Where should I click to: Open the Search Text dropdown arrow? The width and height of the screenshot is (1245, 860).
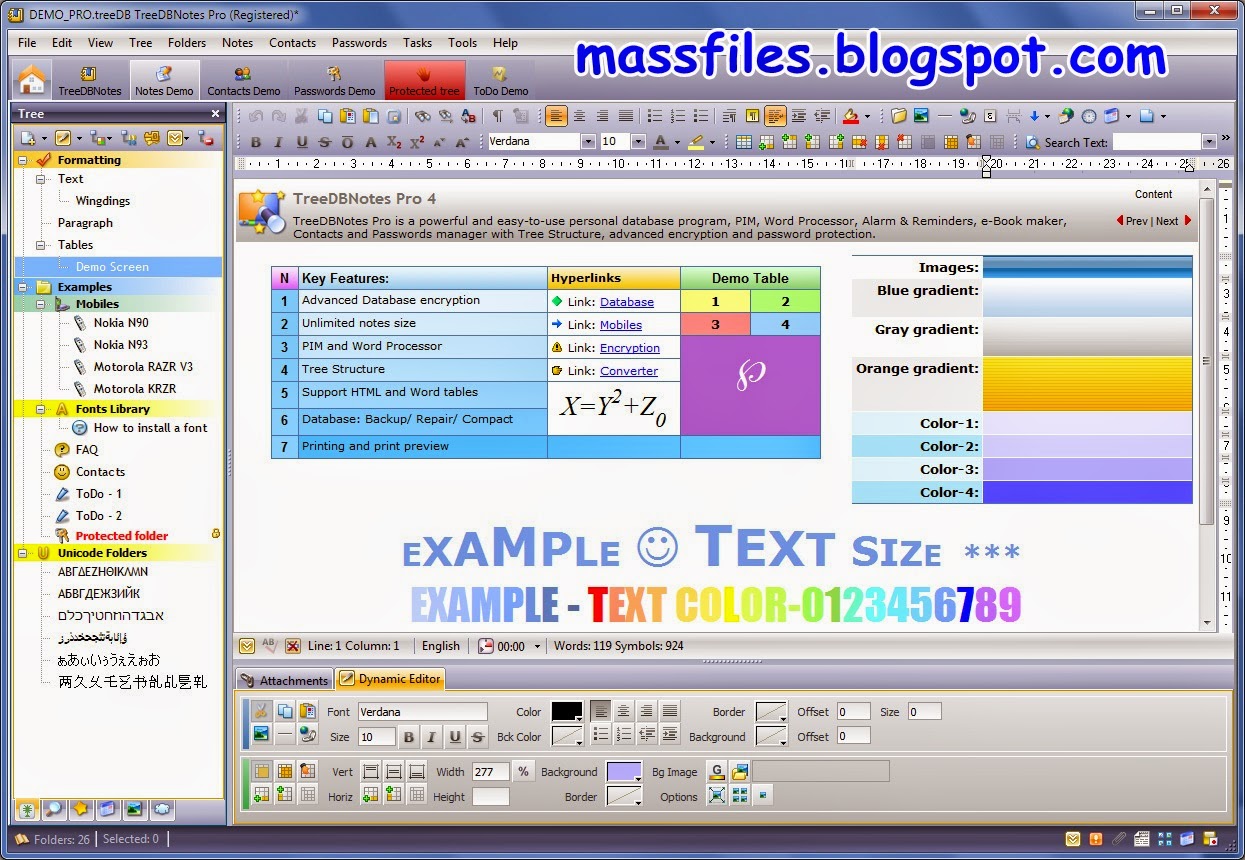point(1209,142)
